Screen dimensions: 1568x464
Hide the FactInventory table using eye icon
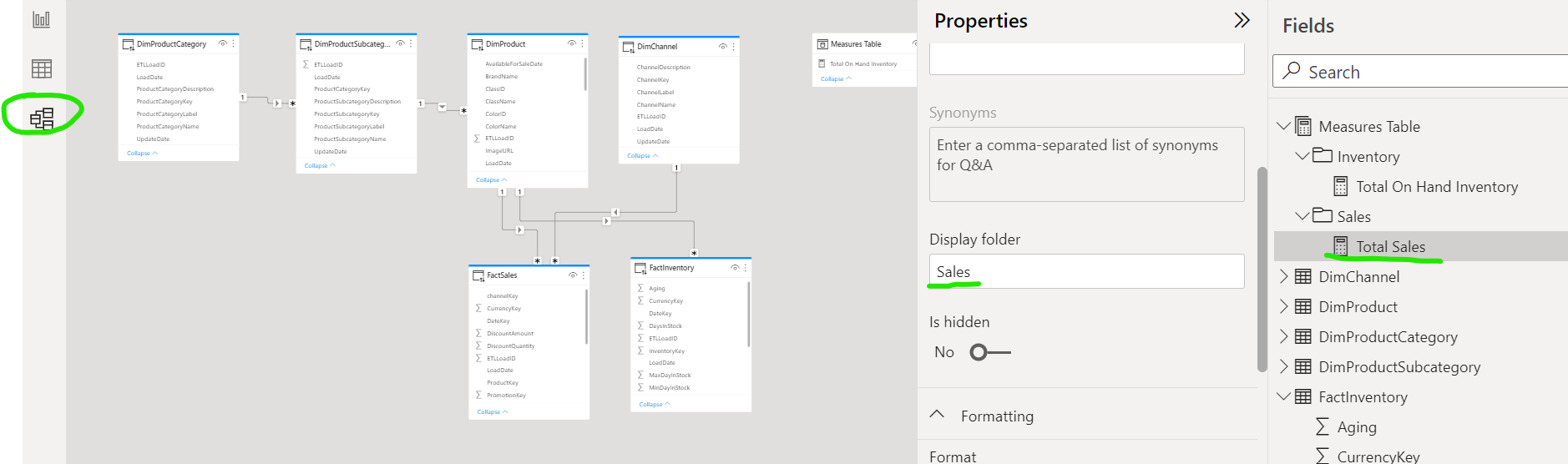(735, 268)
